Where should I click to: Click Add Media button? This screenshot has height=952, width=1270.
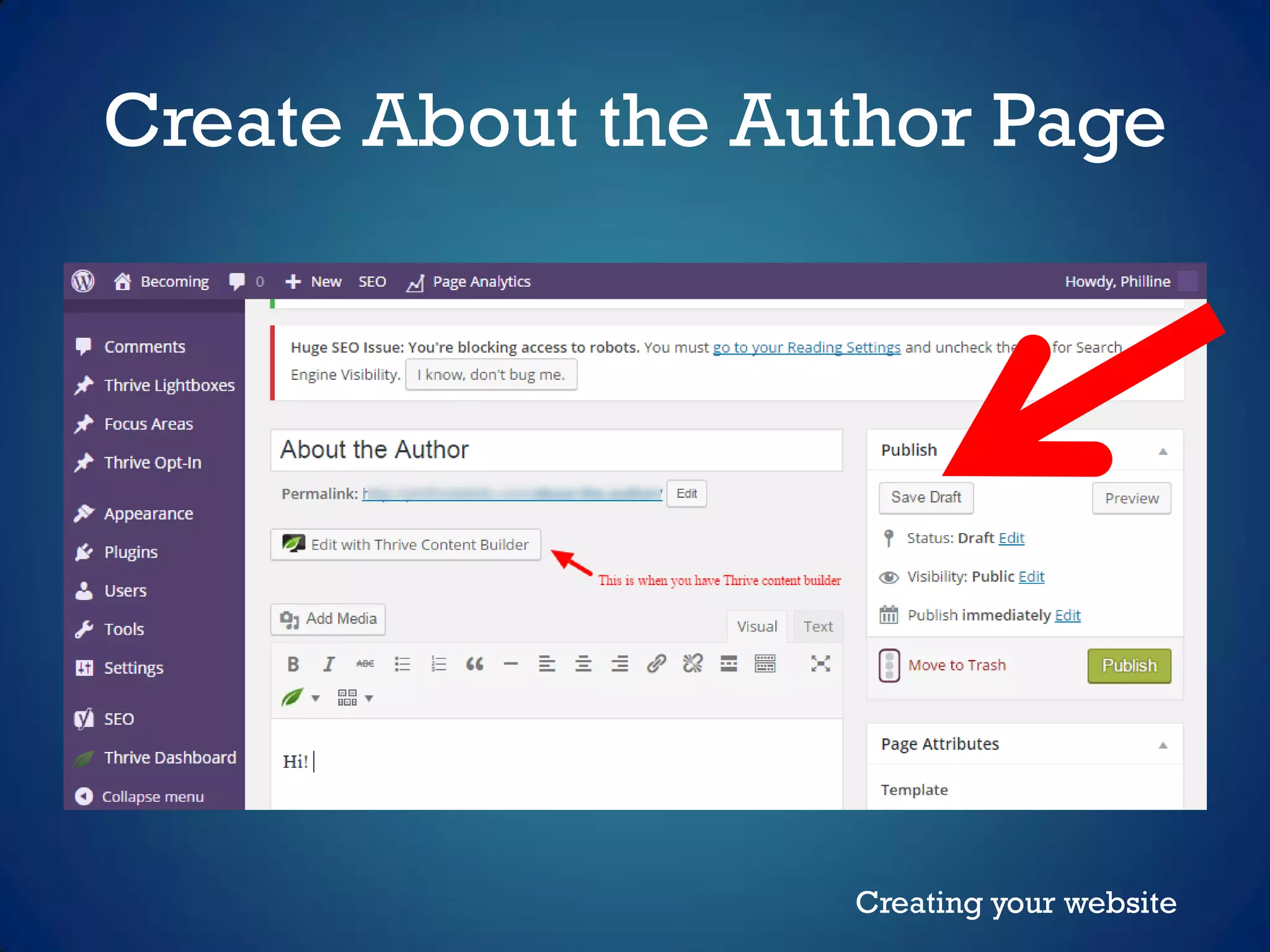(328, 619)
